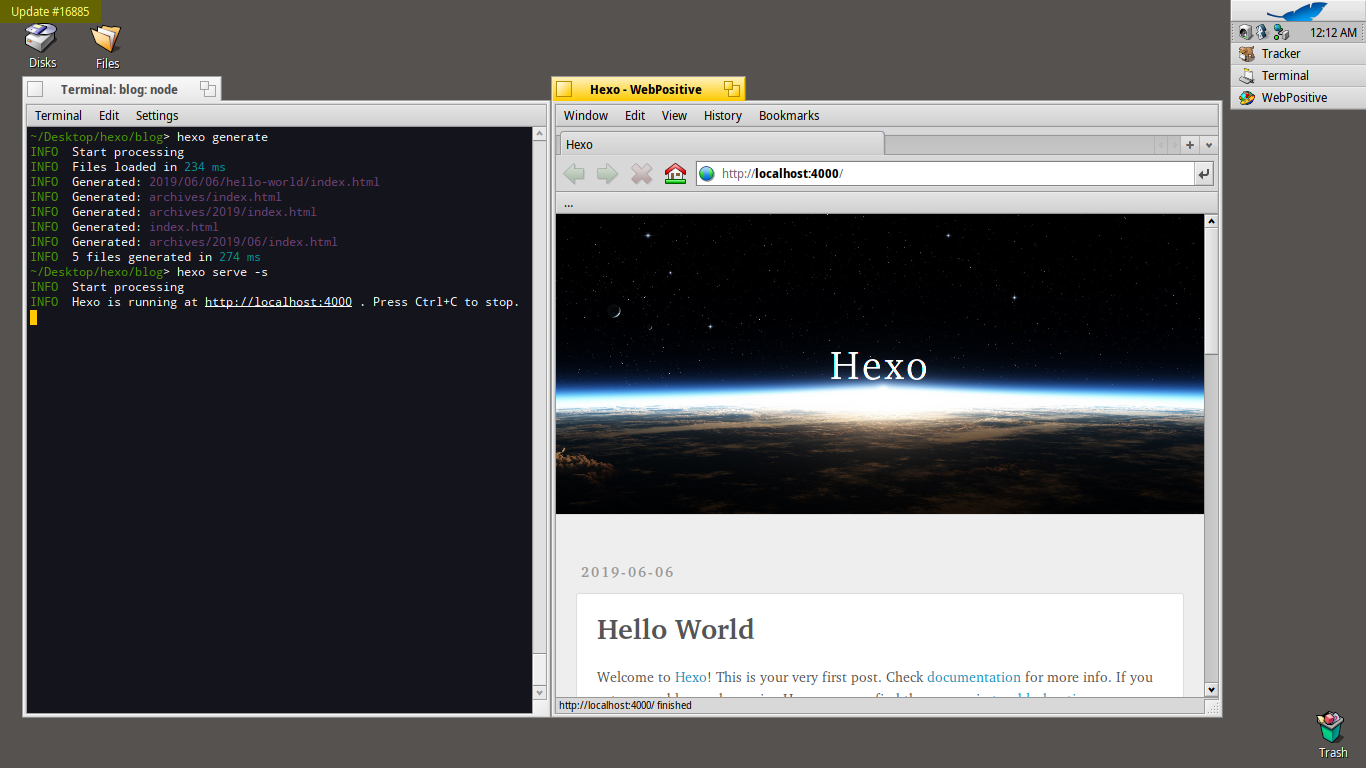Click the WebPositive window close box
Viewport: 1366px width, 768px height.
coord(564,89)
